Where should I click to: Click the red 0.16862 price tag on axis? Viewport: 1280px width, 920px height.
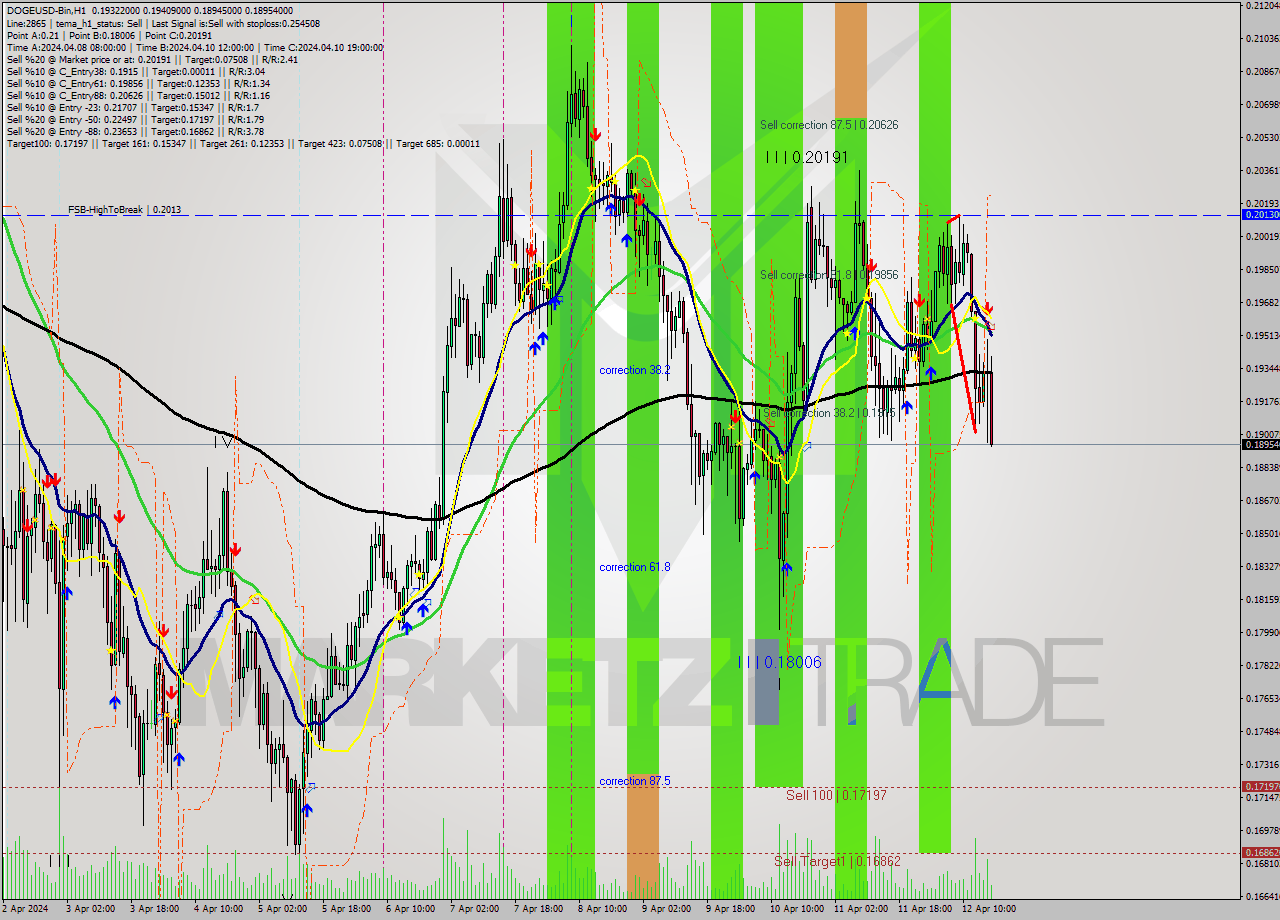coord(1260,853)
